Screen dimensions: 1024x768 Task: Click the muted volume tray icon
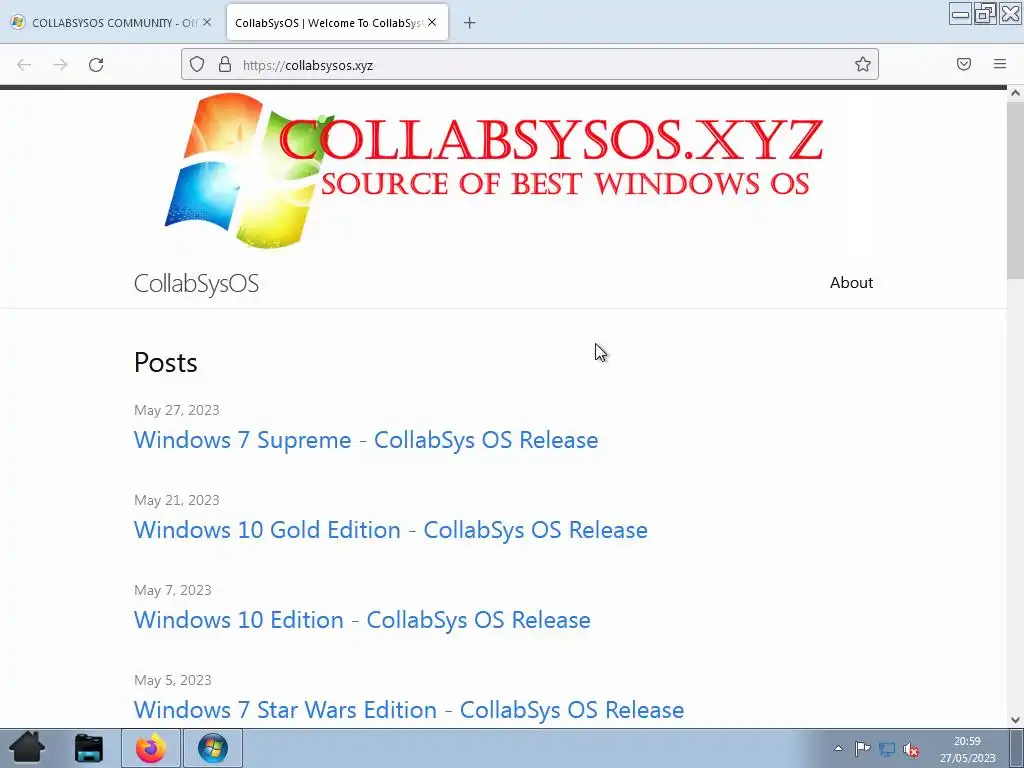click(x=911, y=749)
